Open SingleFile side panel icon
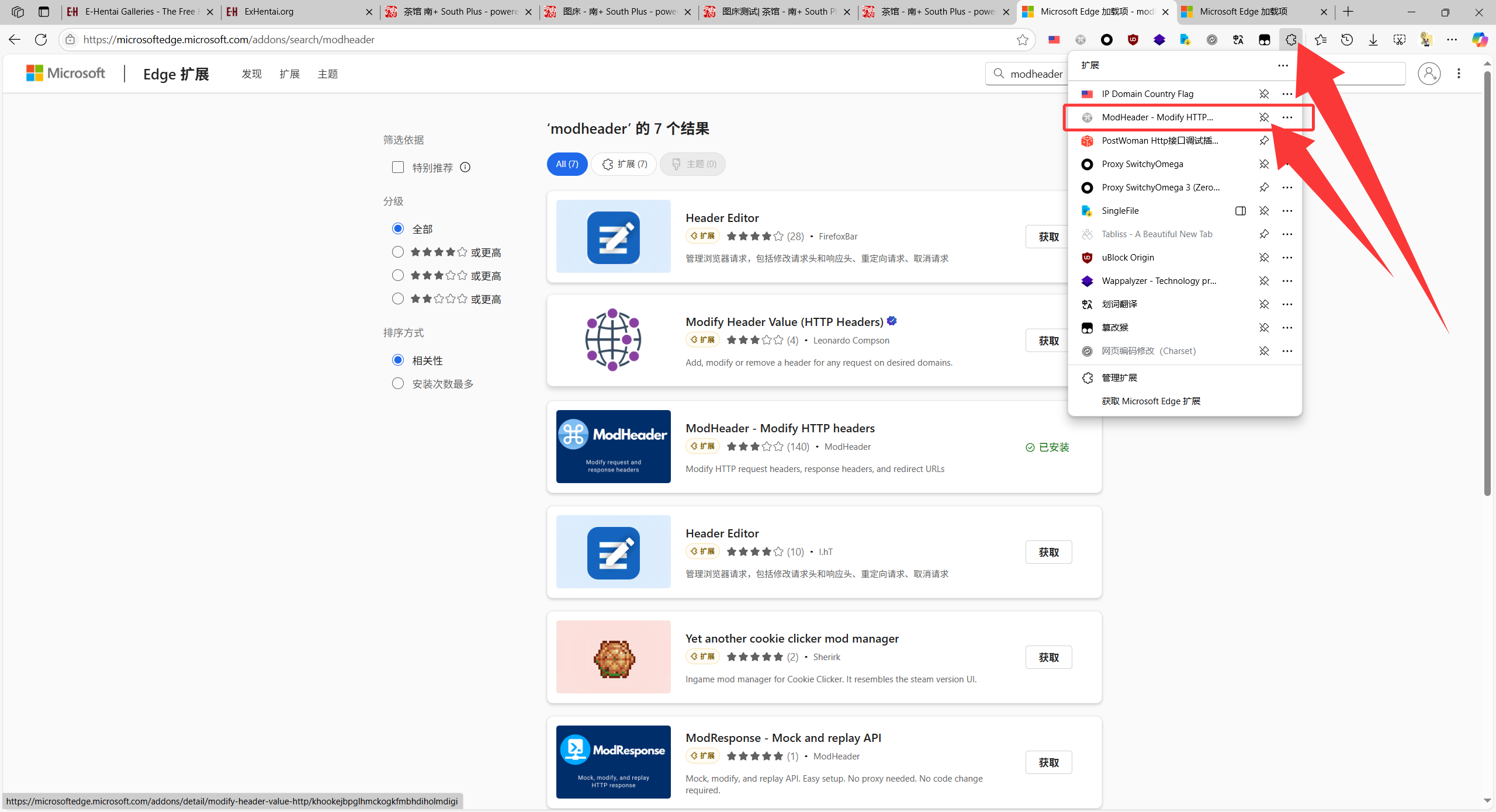This screenshot has height=812, width=1496. pos(1240,211)
